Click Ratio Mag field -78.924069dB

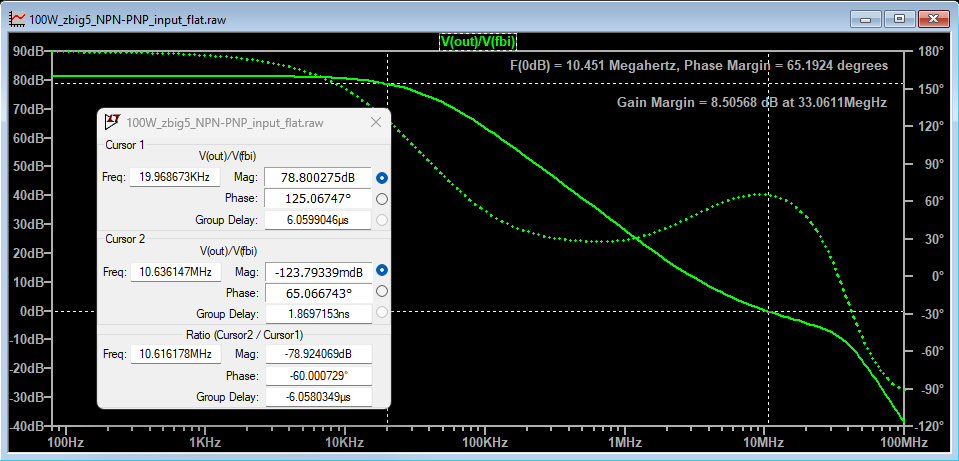click(x=317, y=354)
